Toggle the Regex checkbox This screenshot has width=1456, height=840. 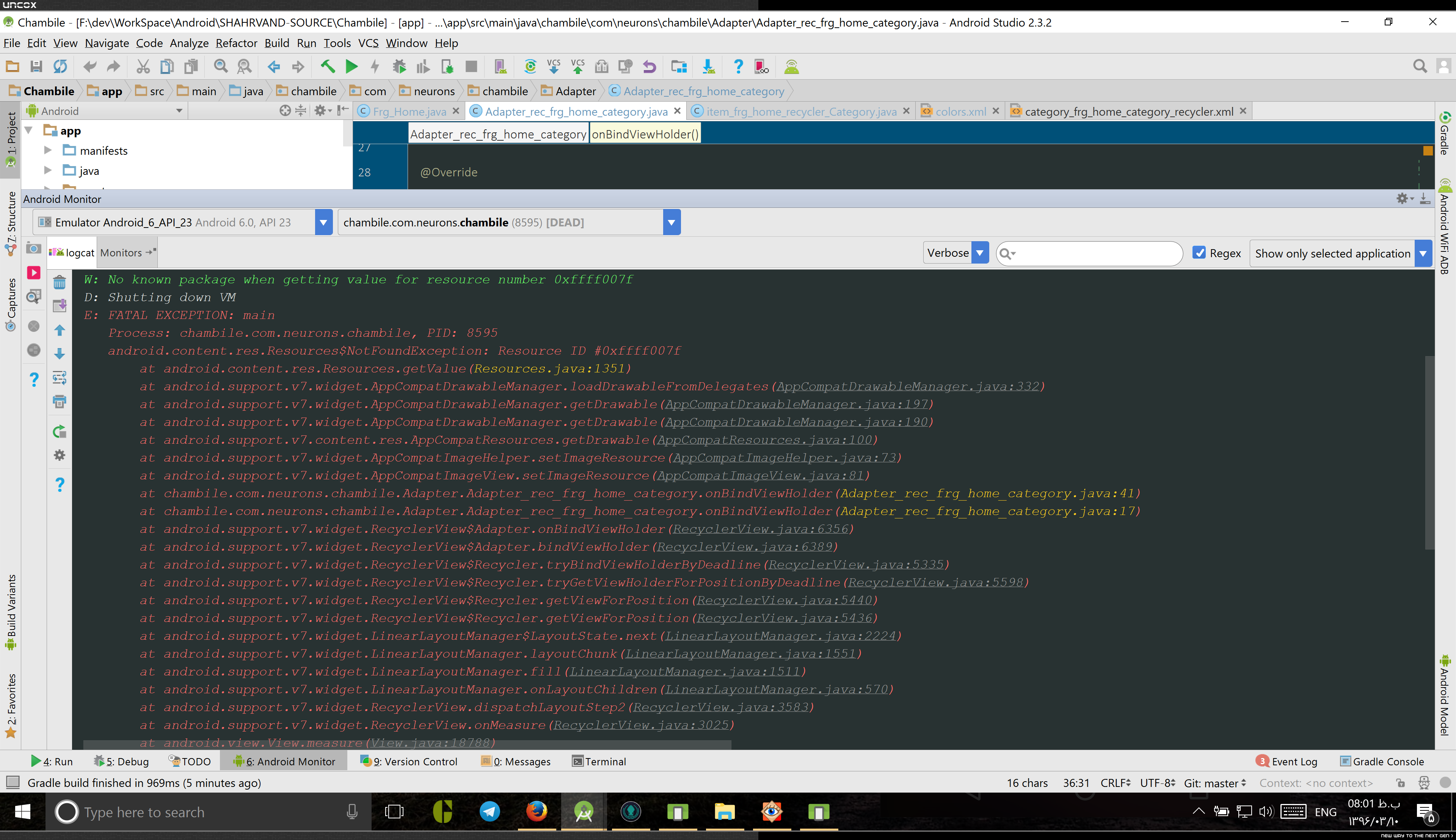[x=1199, y=253]
